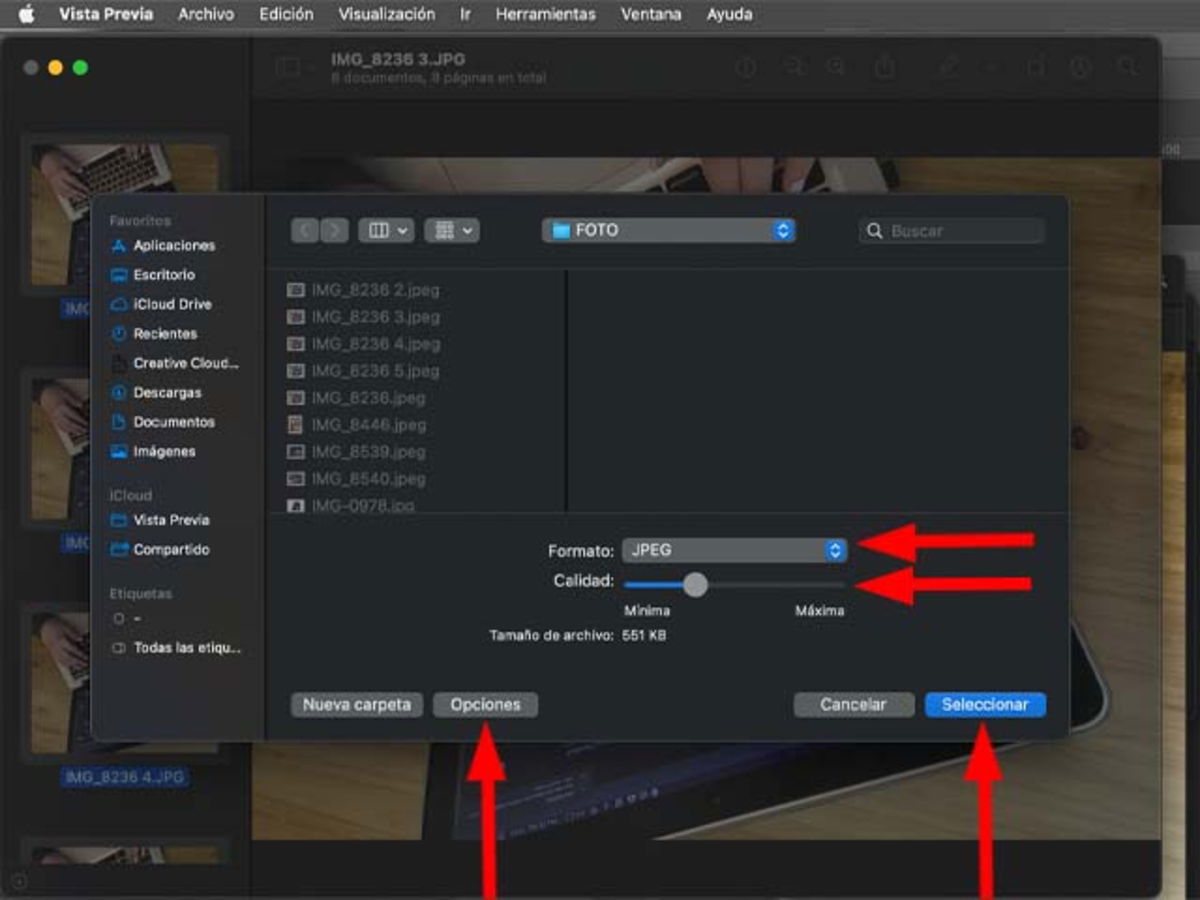Click the share icon in Preview toolbar
The width and height of the screenshot is (1200, 900).
tap(884, 67)
